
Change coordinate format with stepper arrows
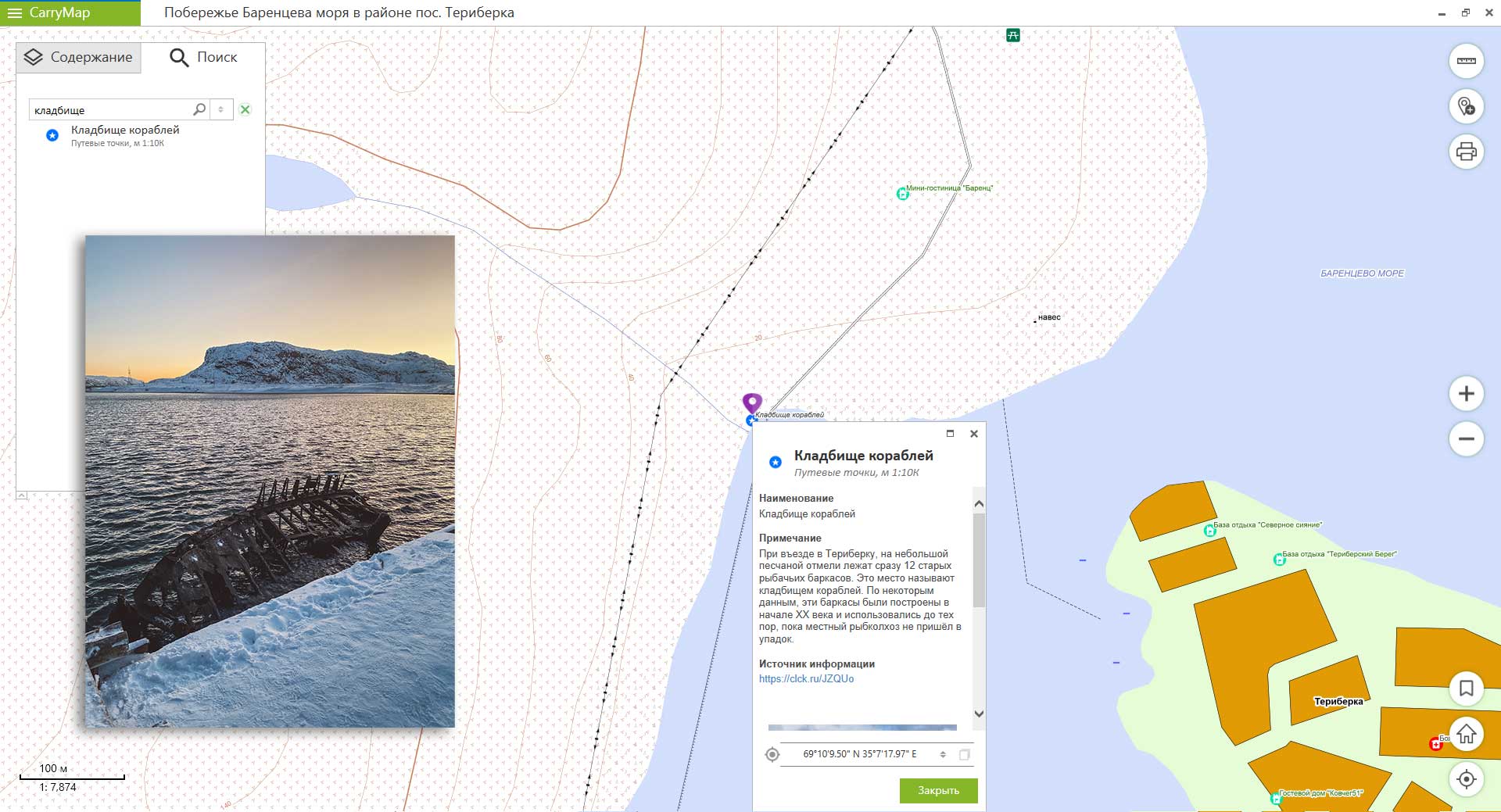(x=943, y=754)
